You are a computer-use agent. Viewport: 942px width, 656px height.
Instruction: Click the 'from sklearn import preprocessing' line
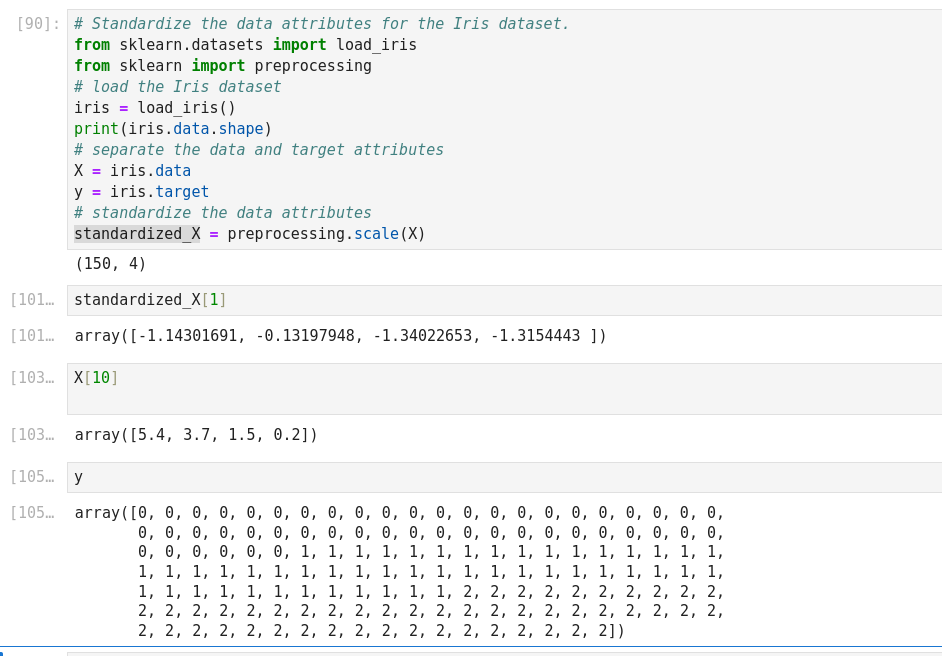pyautogui.click(x=222, y=66)
